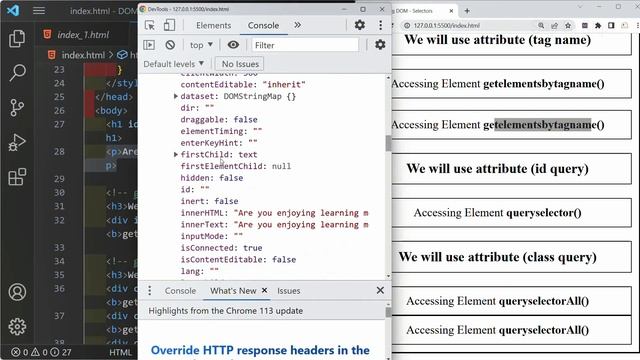Viewport: 640px width, 360px height.
Task: Zoom icon in the browser address bar
Action: click(x=541, y=25)
